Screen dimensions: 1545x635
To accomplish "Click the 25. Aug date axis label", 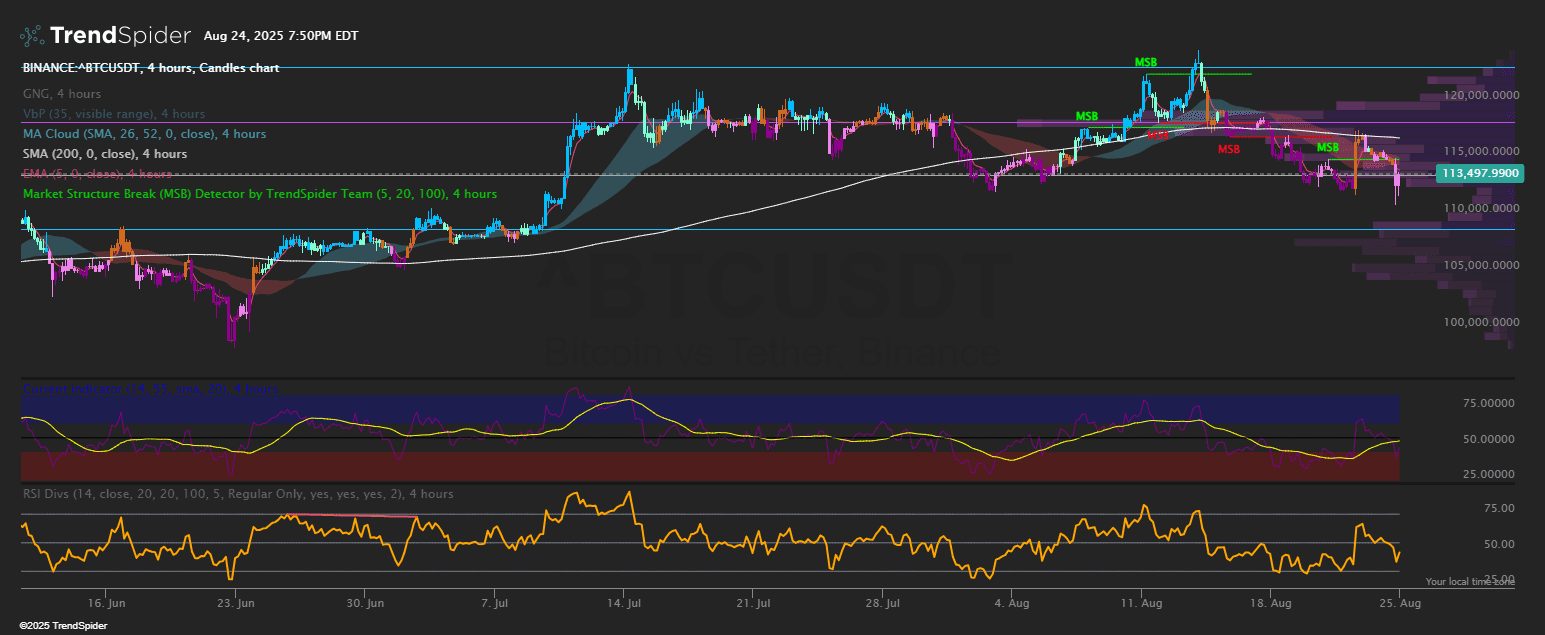I will pyautogui.click(x=1399, y=604).
